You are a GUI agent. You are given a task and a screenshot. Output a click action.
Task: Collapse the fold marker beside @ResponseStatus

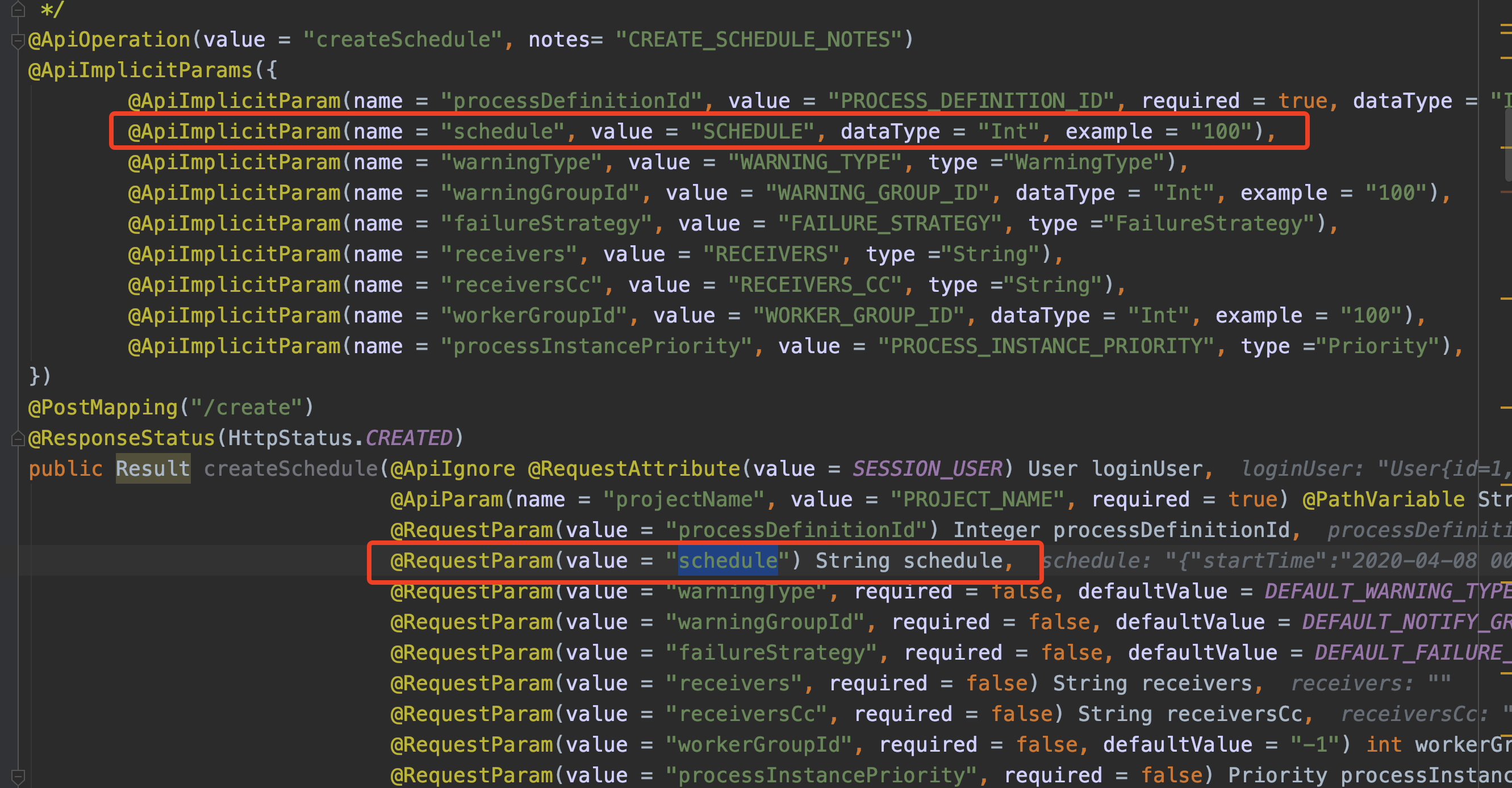[x=18, y=438]
